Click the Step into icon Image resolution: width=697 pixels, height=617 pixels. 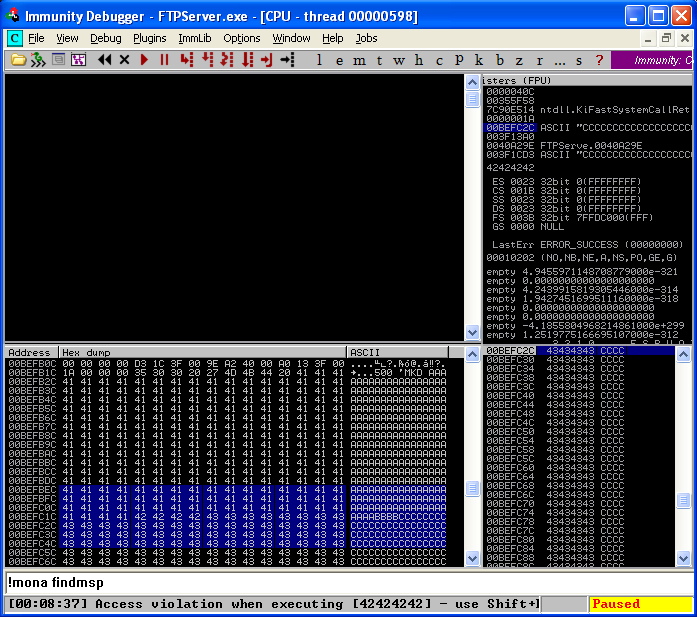click(x=187, y=60)
